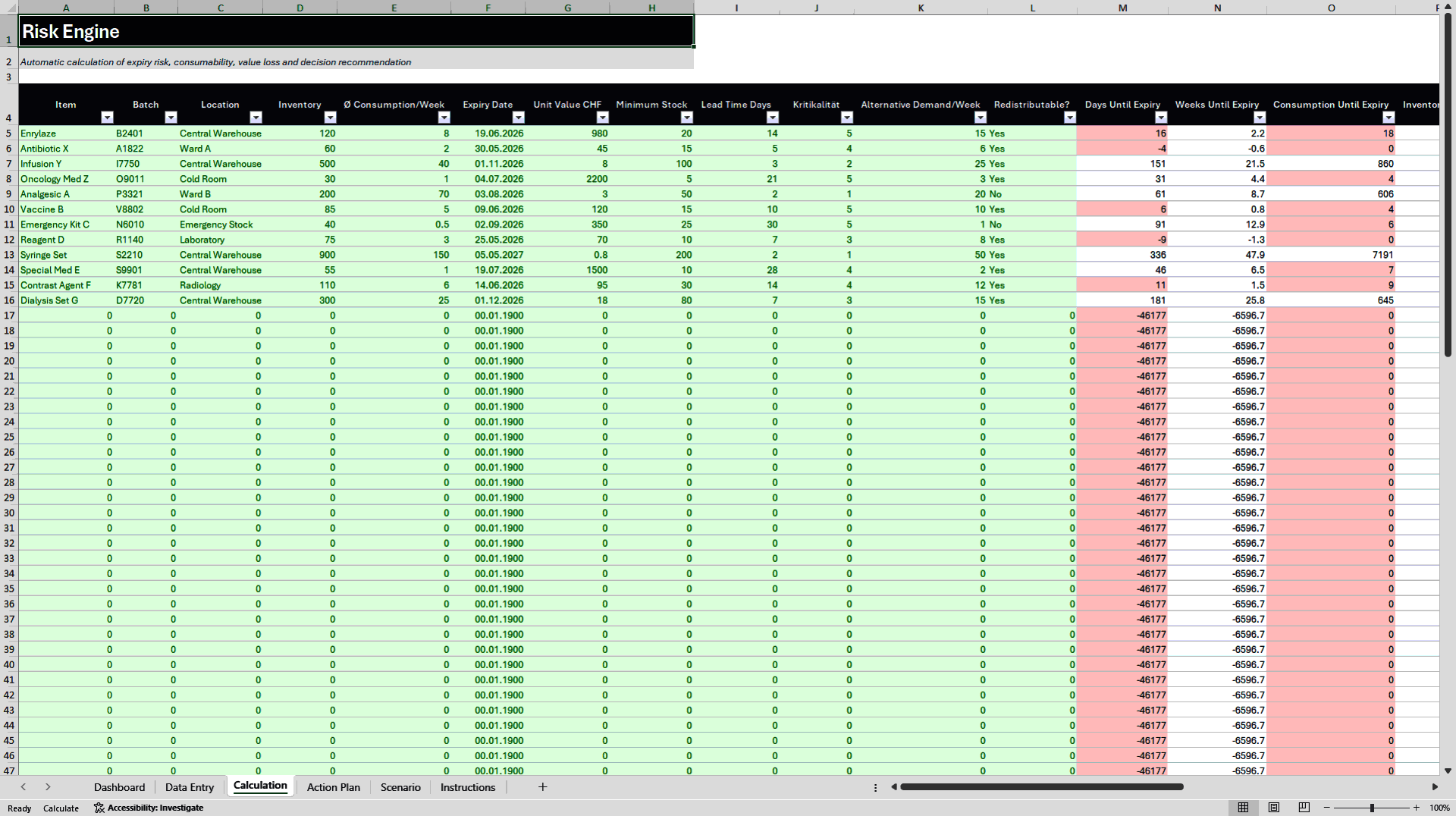Click the Oncology Med Z cell
The image size is (1456, 816).
(x=66, y=179)
